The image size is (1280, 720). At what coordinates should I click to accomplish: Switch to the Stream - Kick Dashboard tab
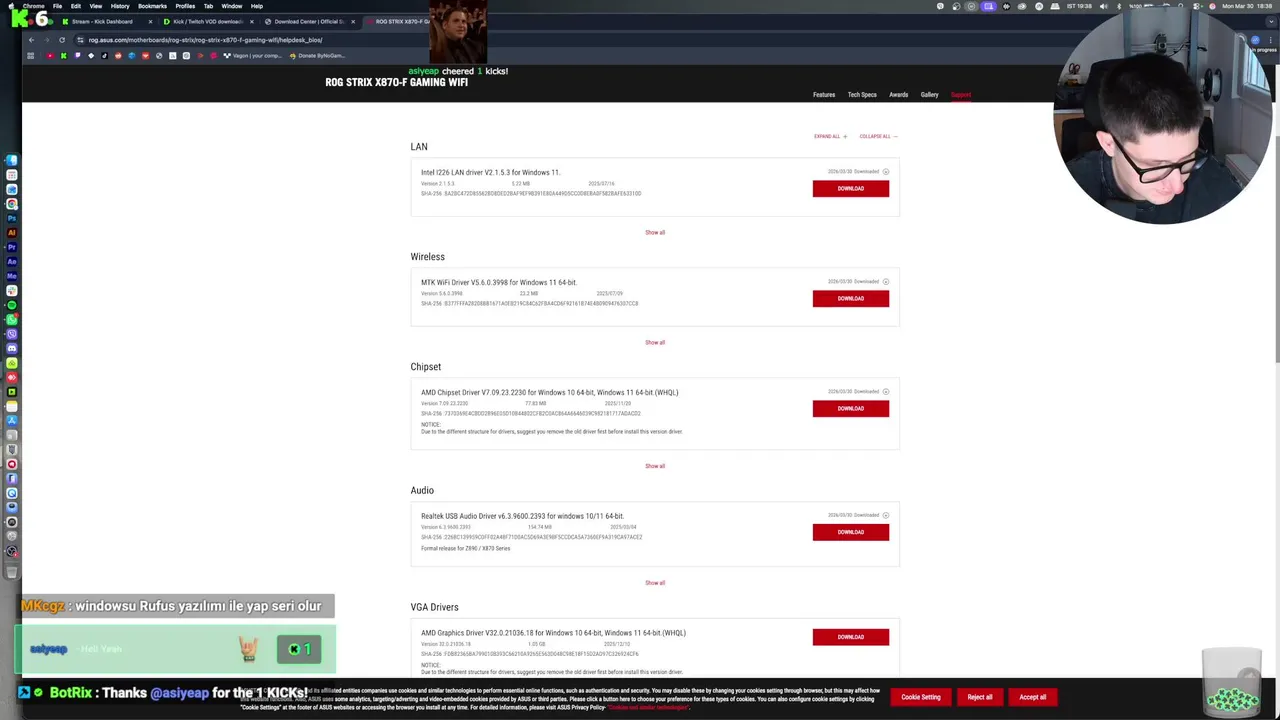pyautogui.click(x=105, y=21)
